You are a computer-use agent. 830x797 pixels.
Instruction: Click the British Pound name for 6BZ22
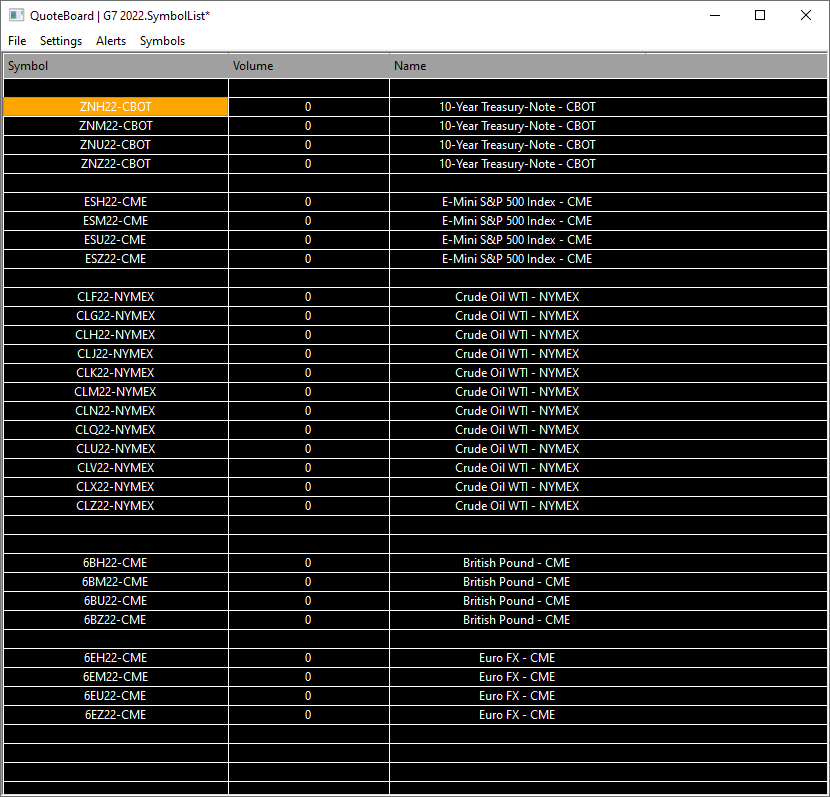(517, 620)
